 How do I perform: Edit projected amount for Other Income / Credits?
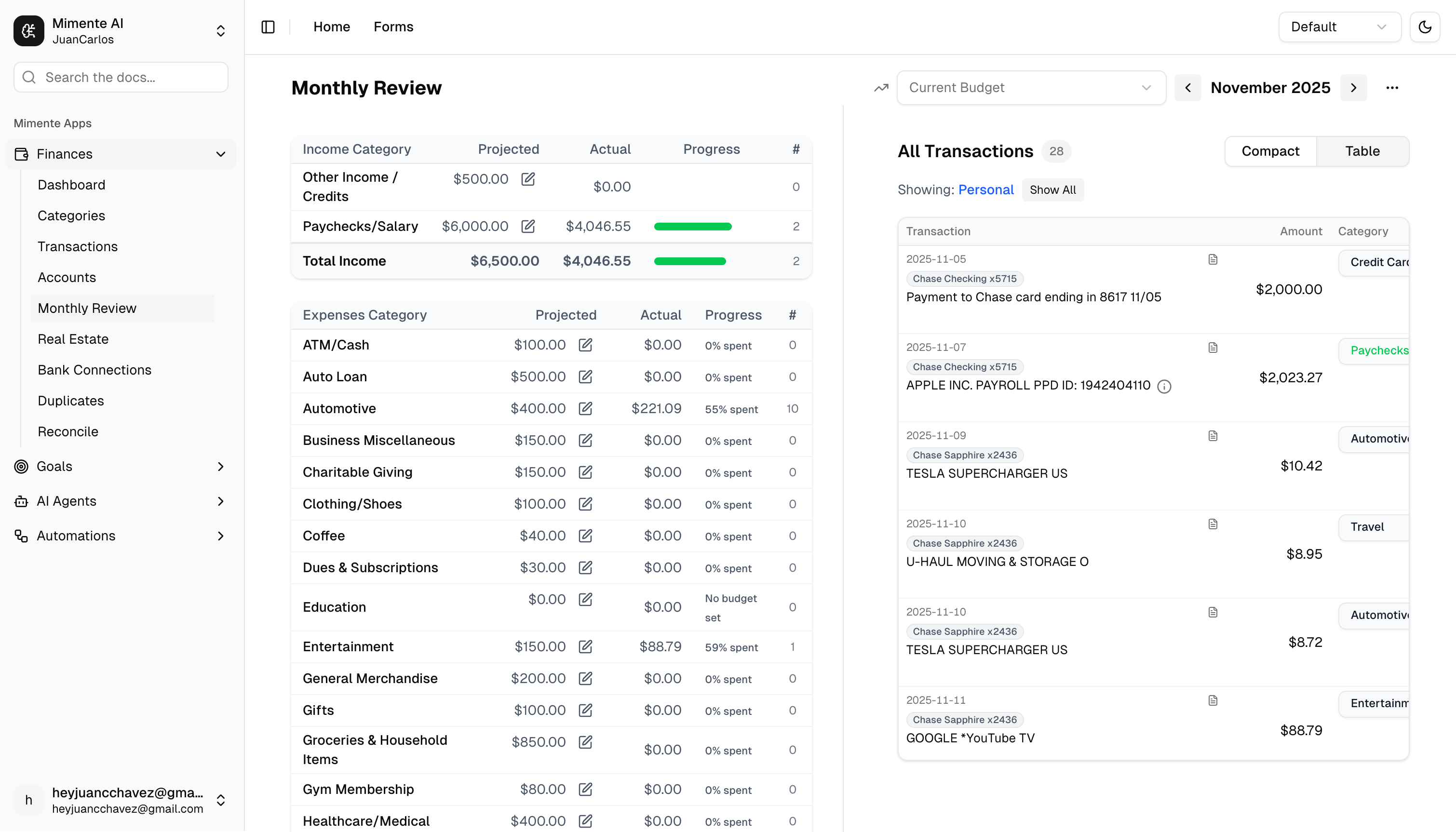528,179
